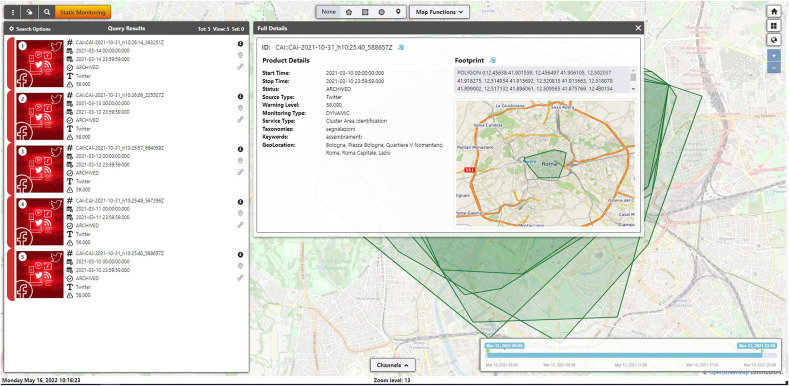Open thumbnail of result 3
This screenshot has height=386, width=789.
pyautogui.click(x=39, y=170)
